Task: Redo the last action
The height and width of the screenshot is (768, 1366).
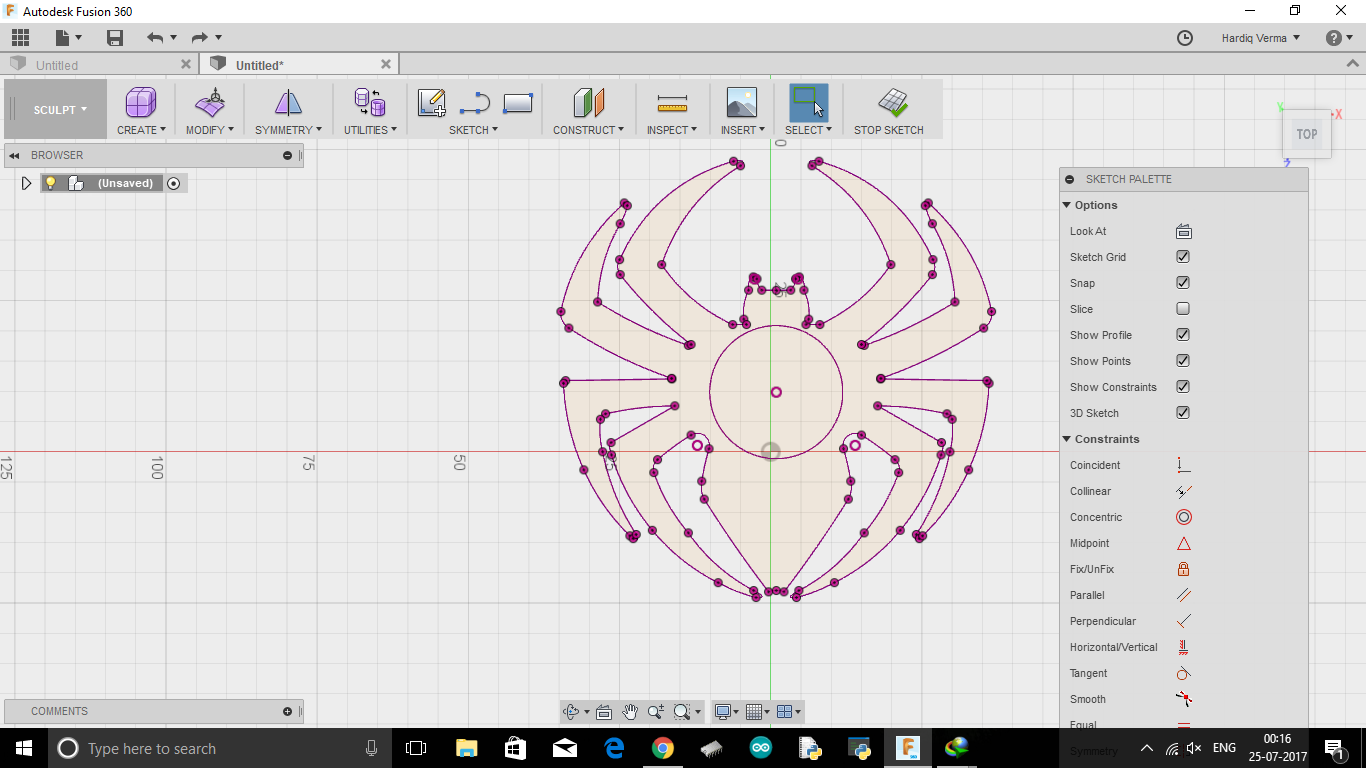Action: click(199, 38)
